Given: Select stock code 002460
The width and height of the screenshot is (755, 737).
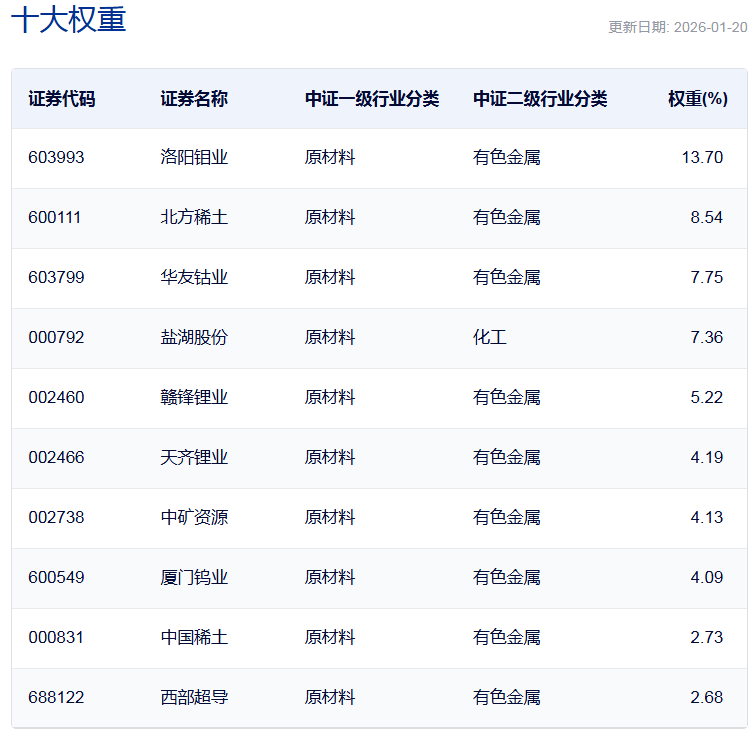Looking at the screenshot, I should click(56, 398).
